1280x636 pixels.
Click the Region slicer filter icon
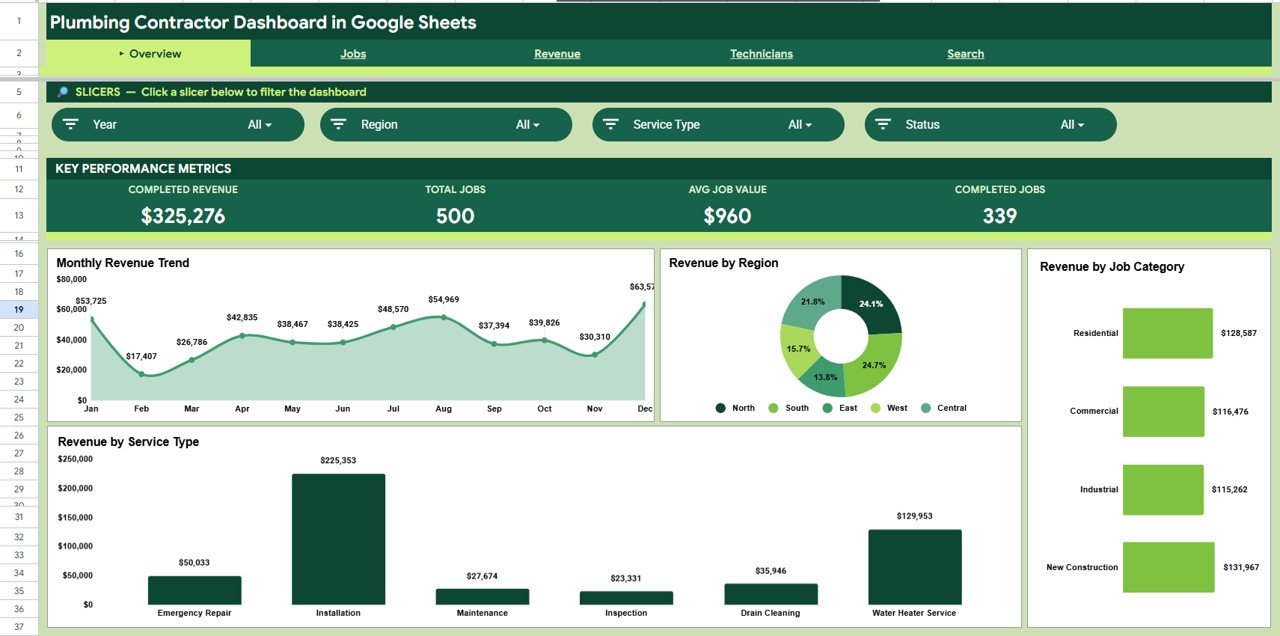[x=339, y=124]
